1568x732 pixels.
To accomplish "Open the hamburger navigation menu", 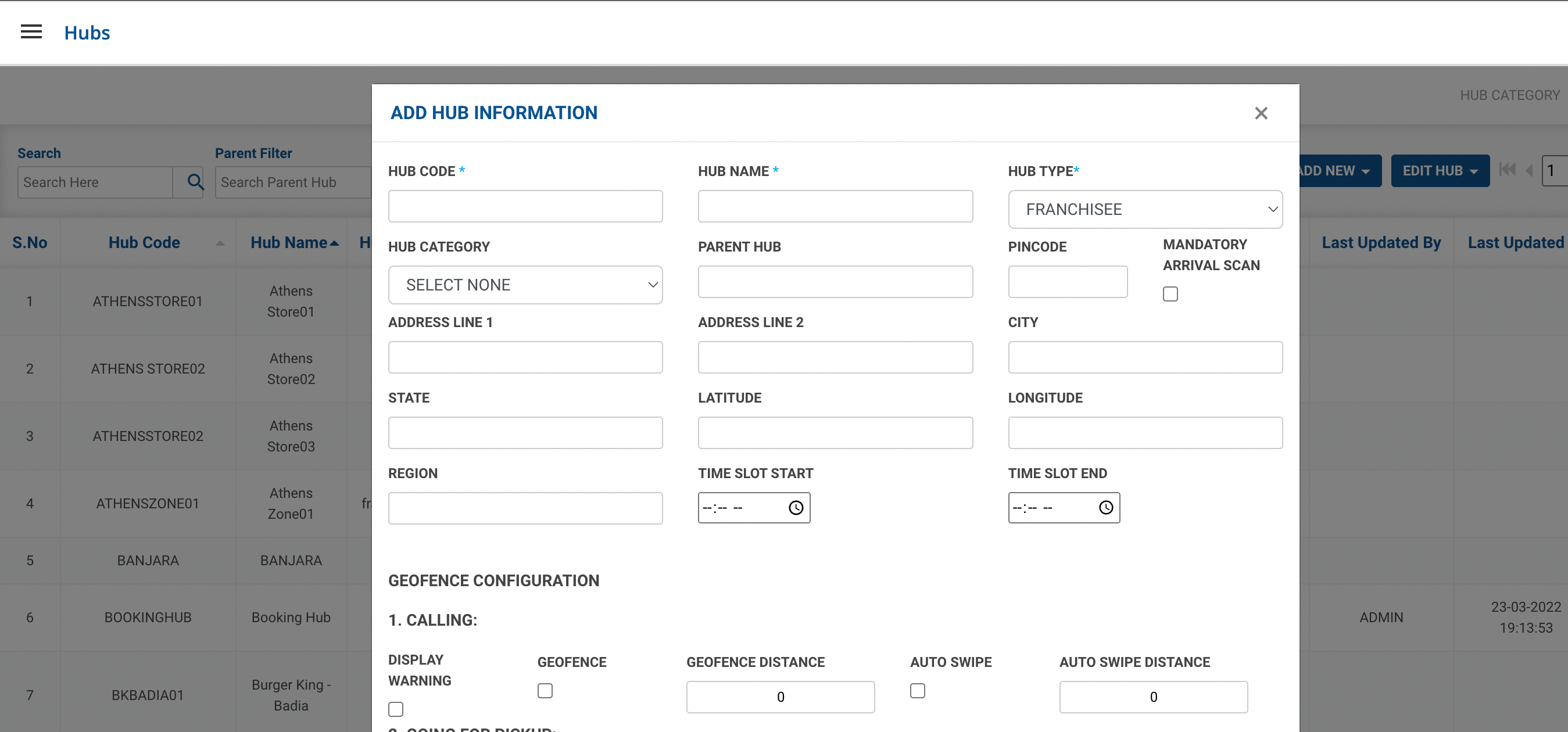I will pos(31,33).
